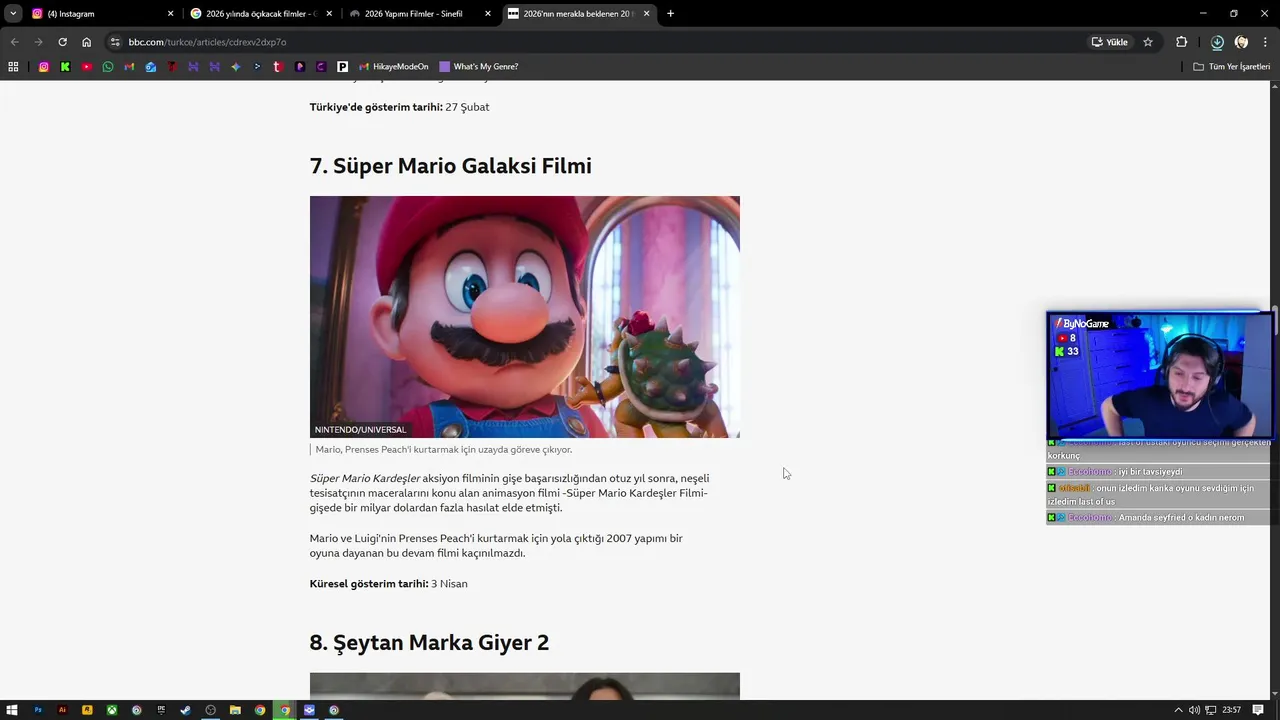Open HikayeModeOn bookmark
Image resolution: width=1280 pixels, height=720 pixels.
point(394,67)
